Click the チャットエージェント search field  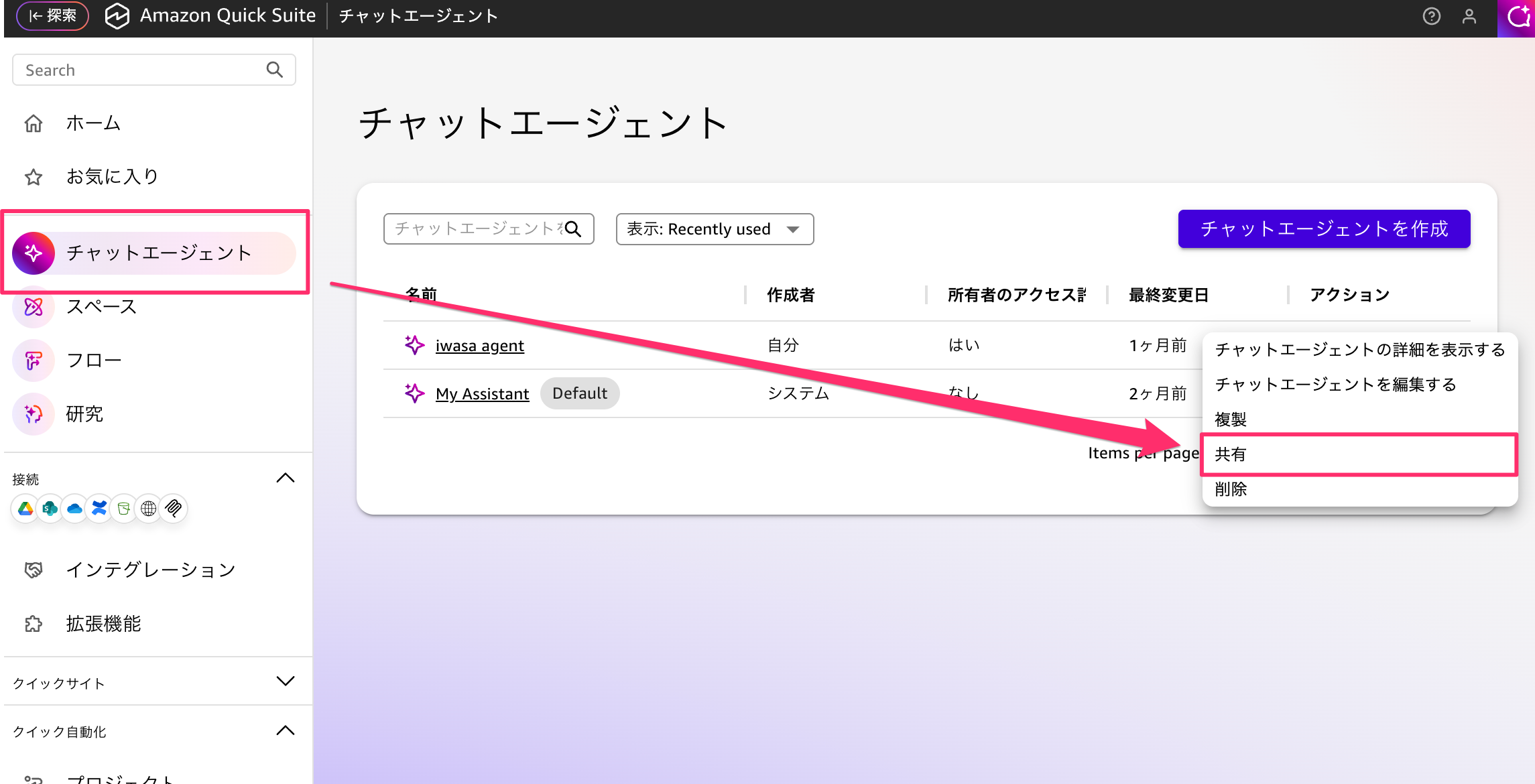(x=476, y=228)
